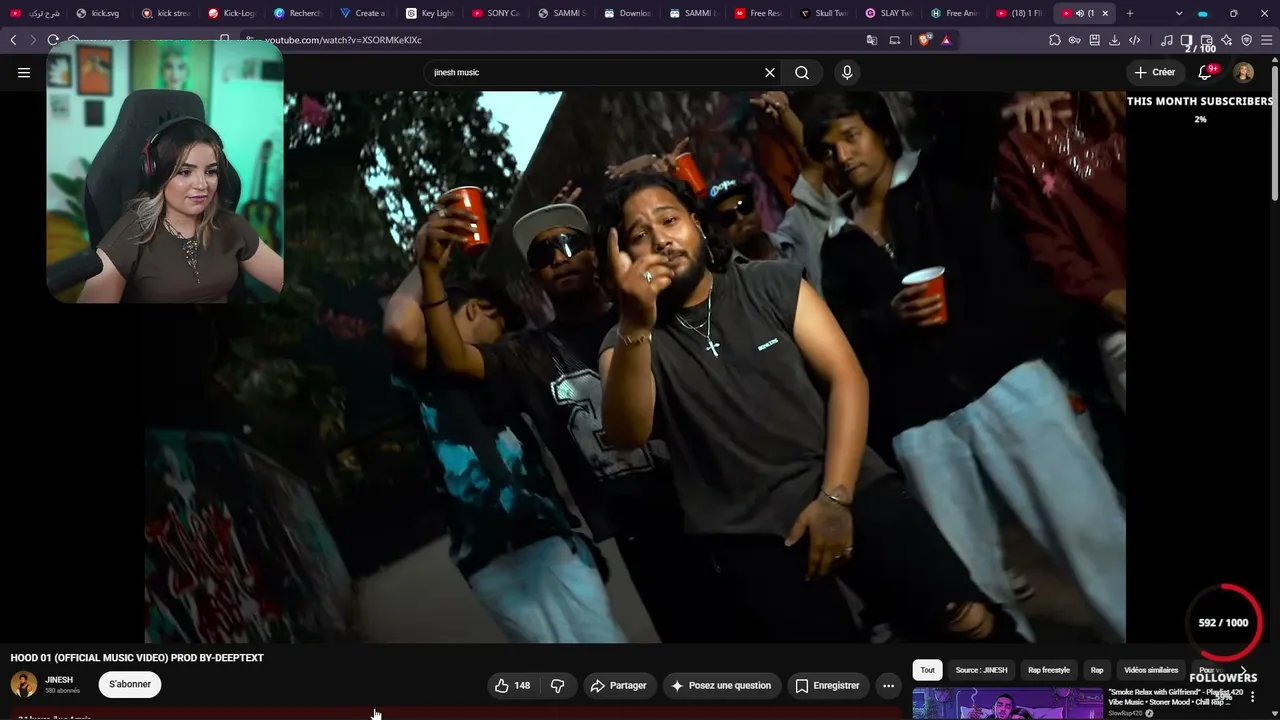The width and height of the screenshot is (1280, 720).
Task: Open more actions three-dot menu
Action: point(888,685)
